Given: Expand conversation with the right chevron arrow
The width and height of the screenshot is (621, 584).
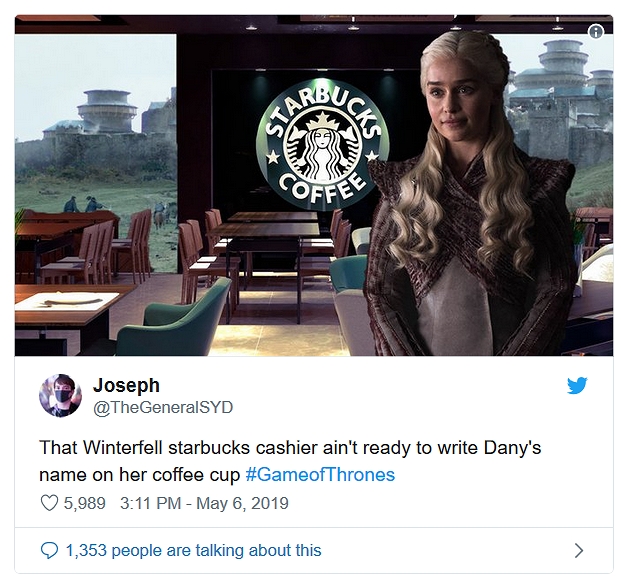Looking at the screenshot, I should [x=579, y=550].
